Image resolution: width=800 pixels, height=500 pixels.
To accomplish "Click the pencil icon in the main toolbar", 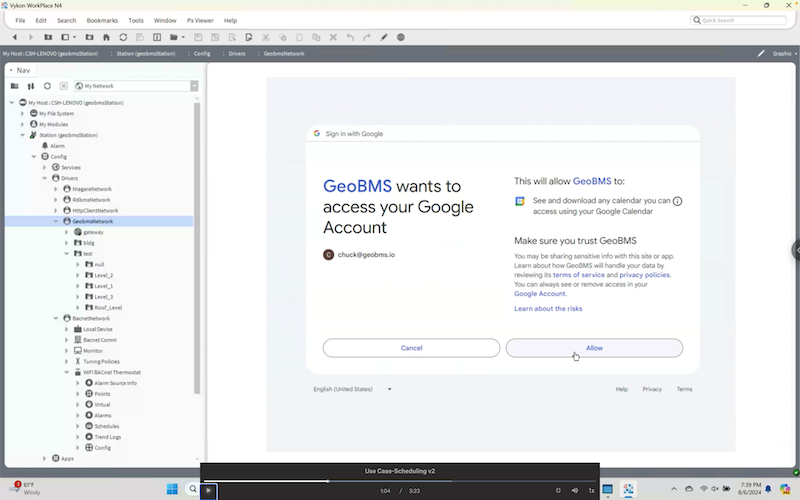I will click(x=384, y=37).
